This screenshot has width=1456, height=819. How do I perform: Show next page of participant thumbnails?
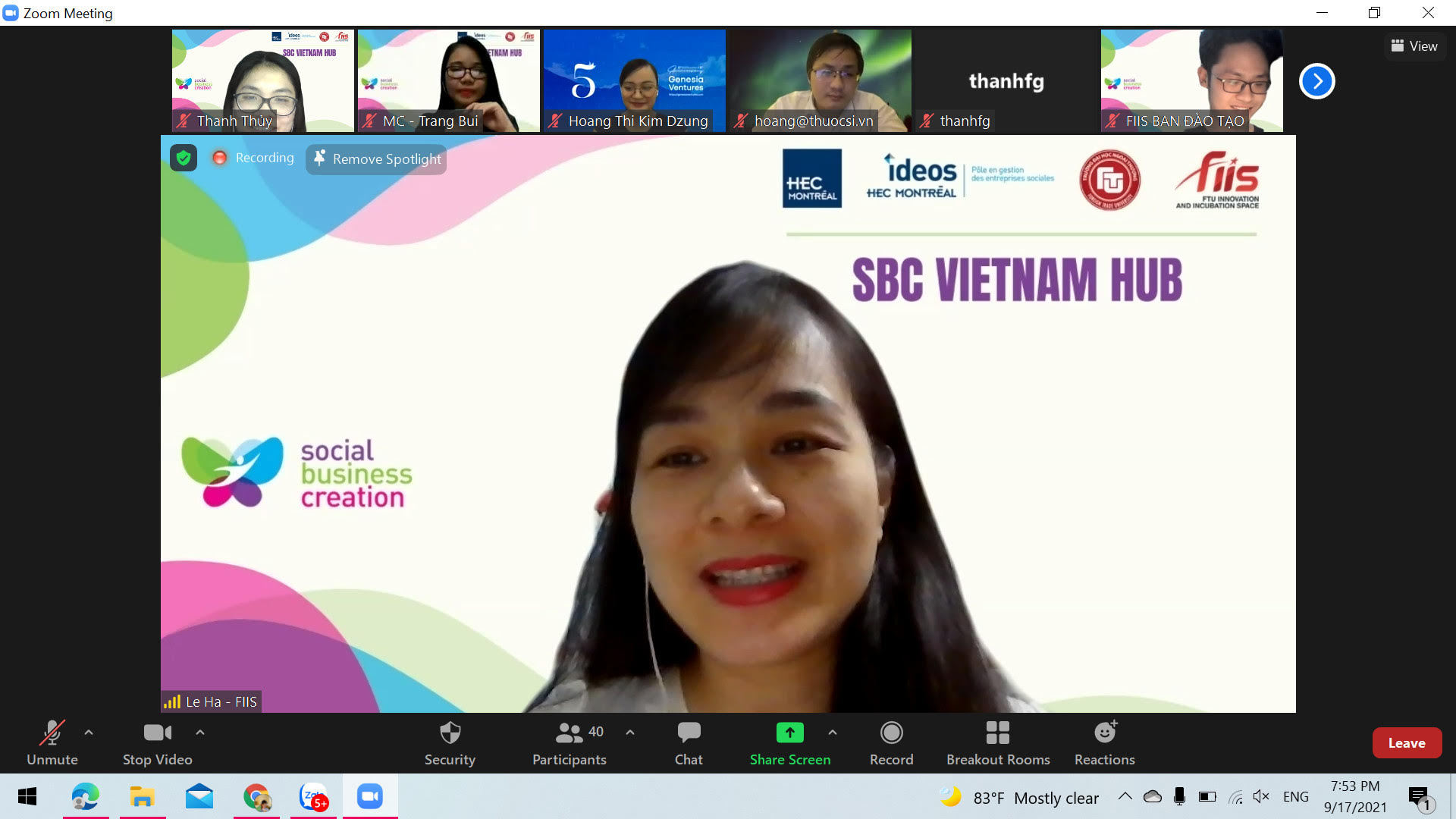[1317, 81]
